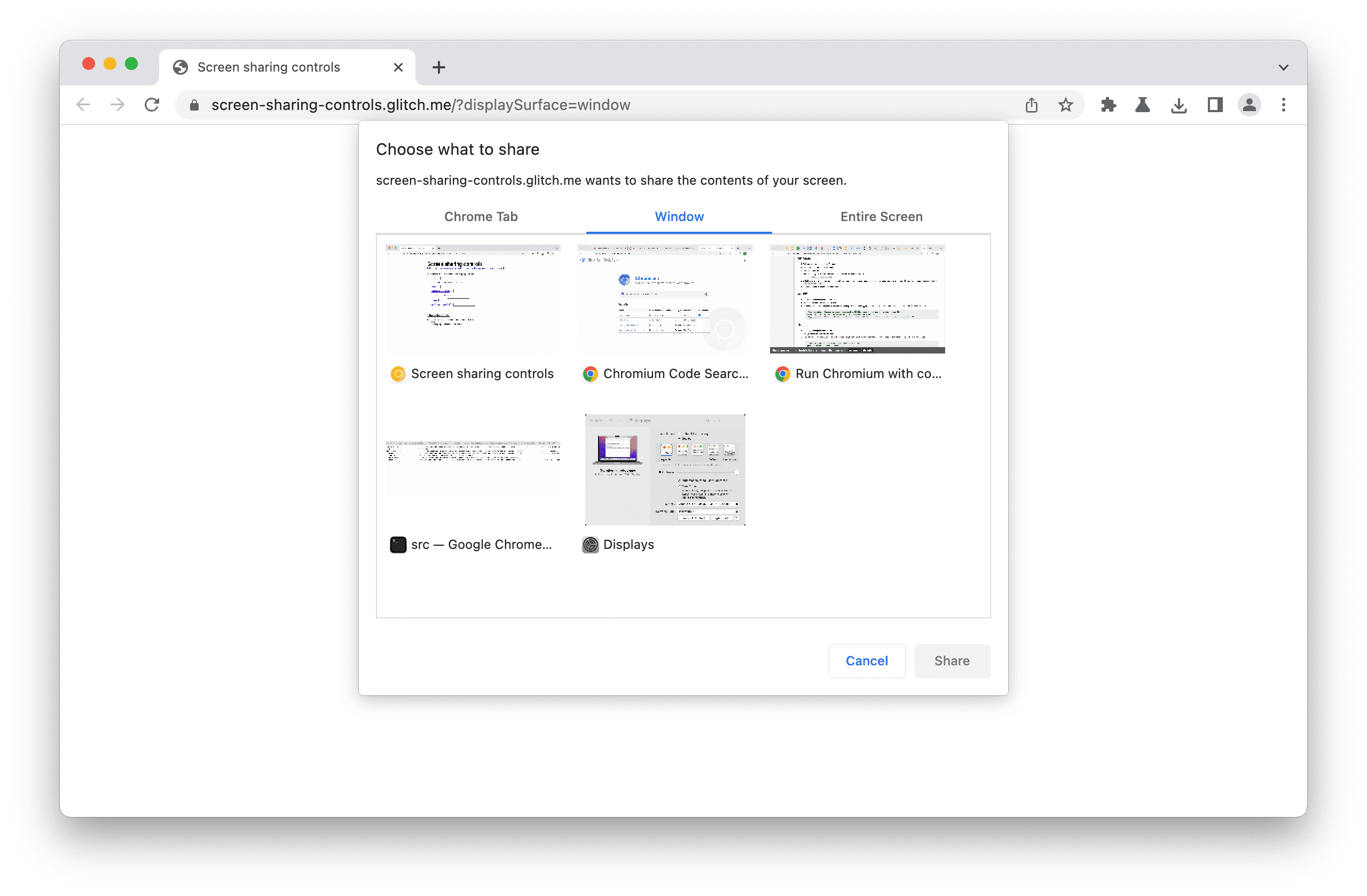The image size is (1367, 896).
Task: Select Displays window thumbnail
Action: point(665,468)
